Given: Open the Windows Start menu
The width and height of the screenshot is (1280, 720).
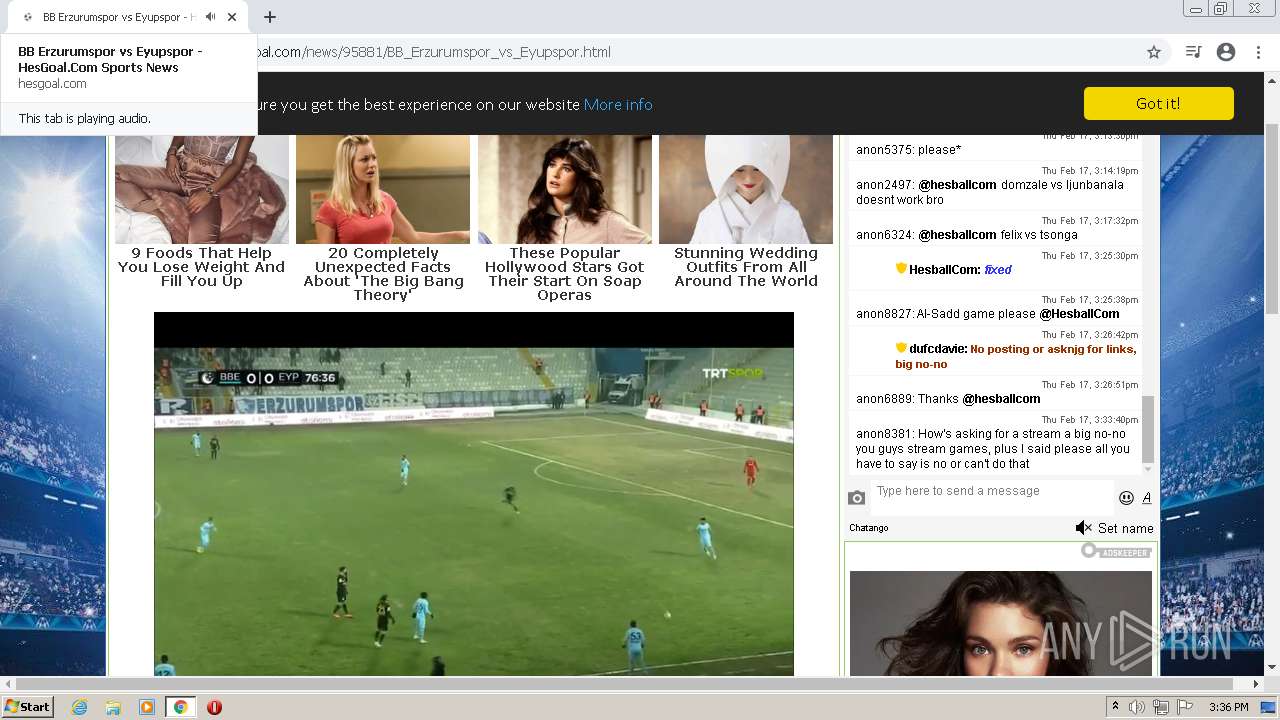Looking at the screenshot, I should coord(28,706).
